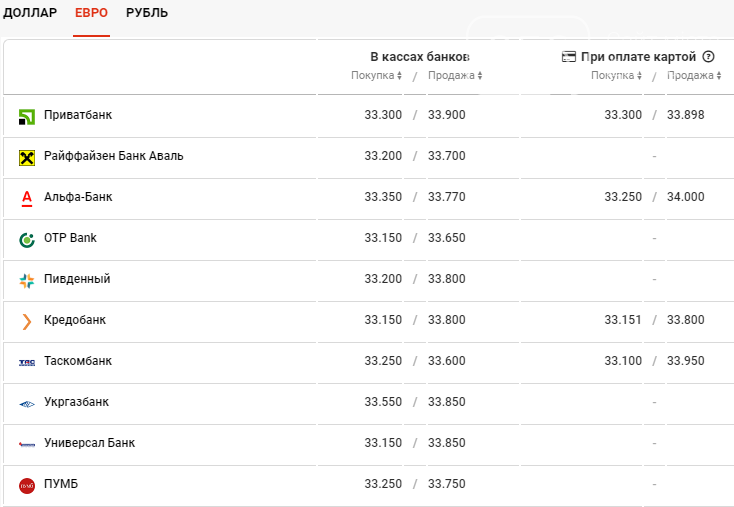Sort by card payment Покупка column
The height and width of the screenshot is (507, 734).
616,75
